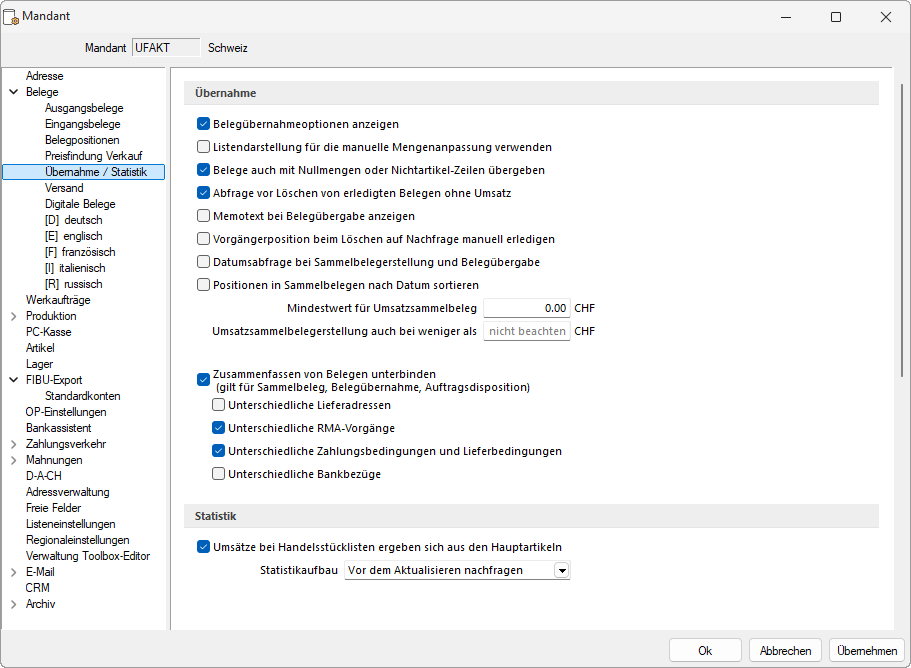Open the Statistikaufbau dropdown

[x=561, y=570]
